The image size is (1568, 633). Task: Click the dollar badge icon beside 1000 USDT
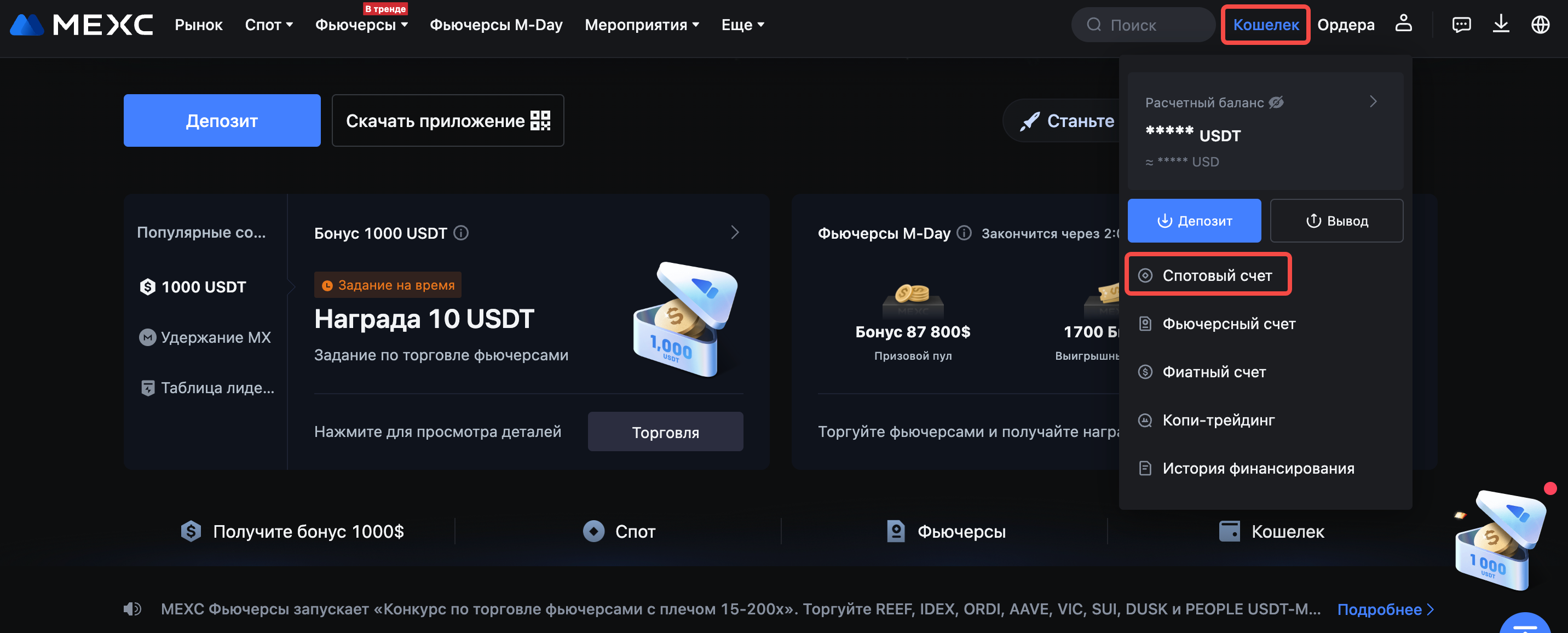point(147,287)
